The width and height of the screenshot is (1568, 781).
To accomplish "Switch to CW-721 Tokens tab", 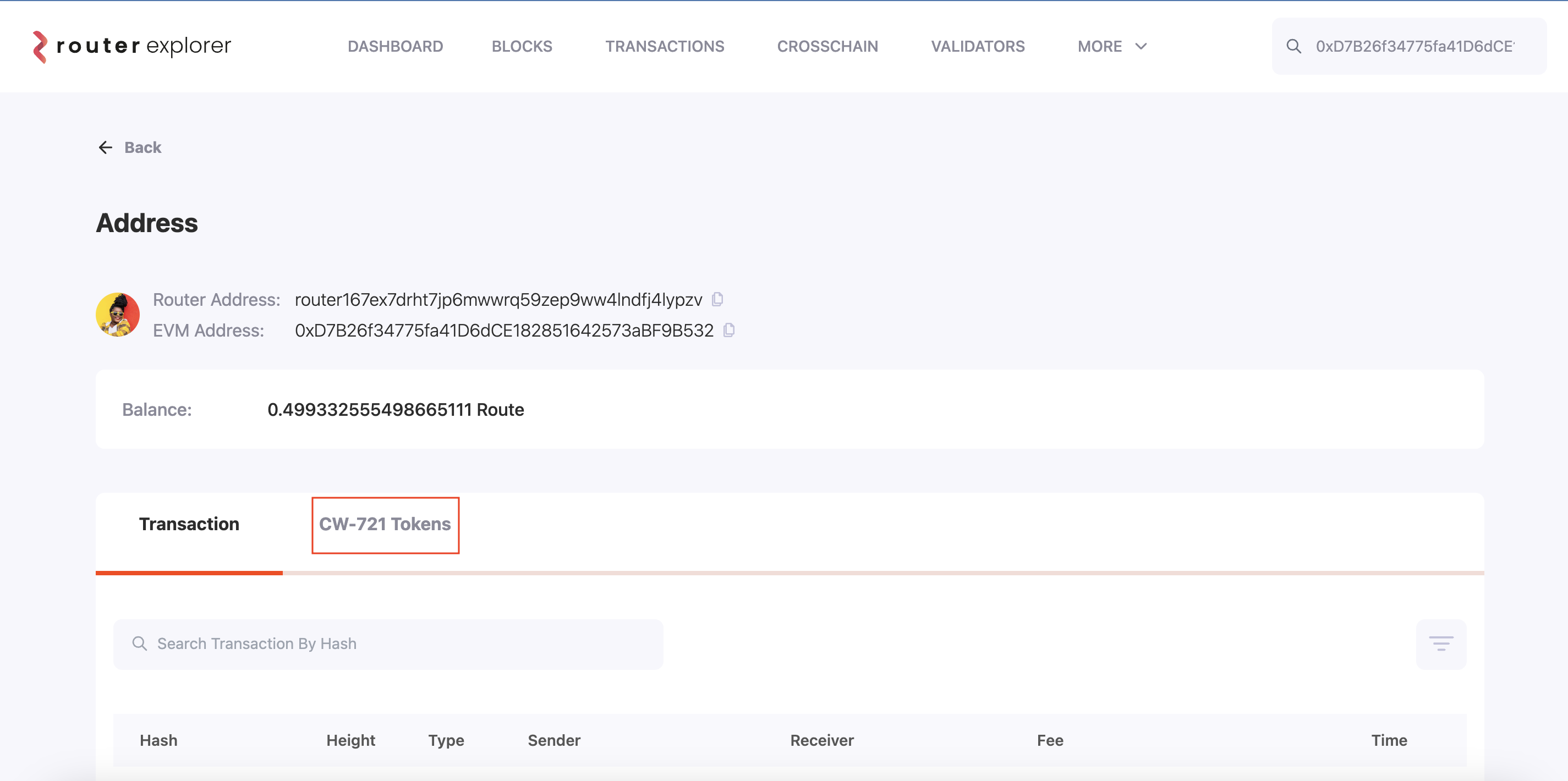I will 385,524.
